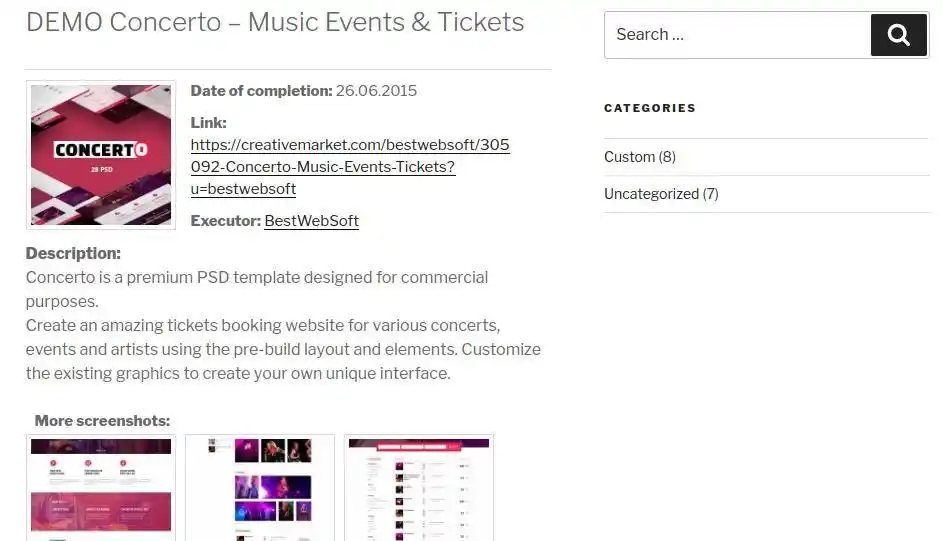942x541 pixels.
Task: Click the Date of completion label
Action: [x=261, y=91]
